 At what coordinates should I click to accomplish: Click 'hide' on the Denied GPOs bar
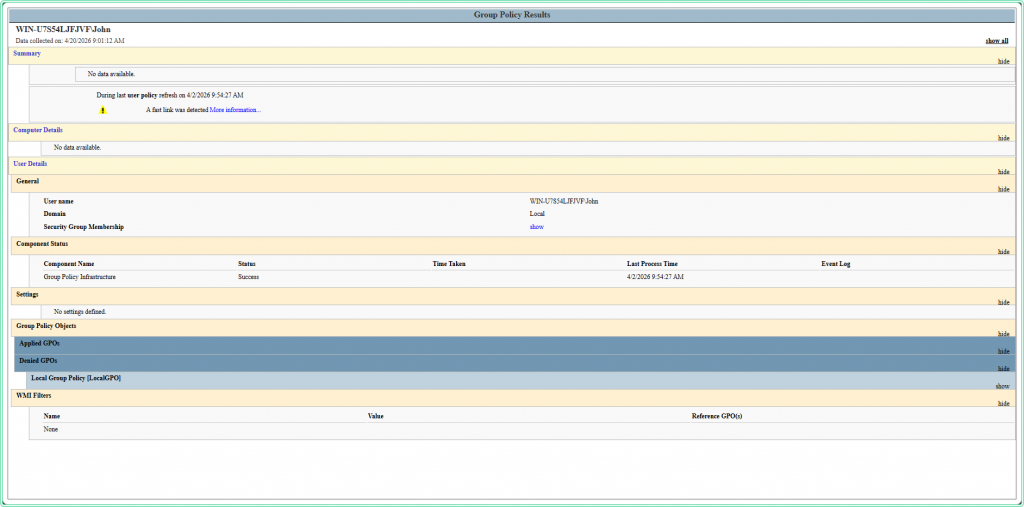[x=1003, y=368]
